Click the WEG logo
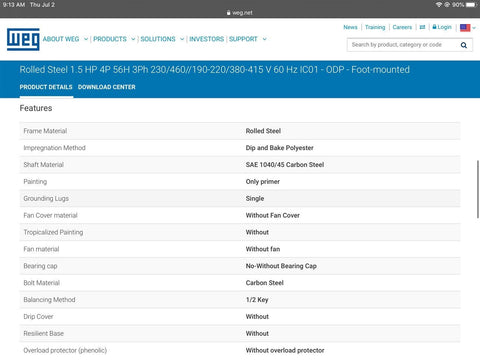Image resolution: width=480 pixels, height=360 pixels. pos(23,39)
